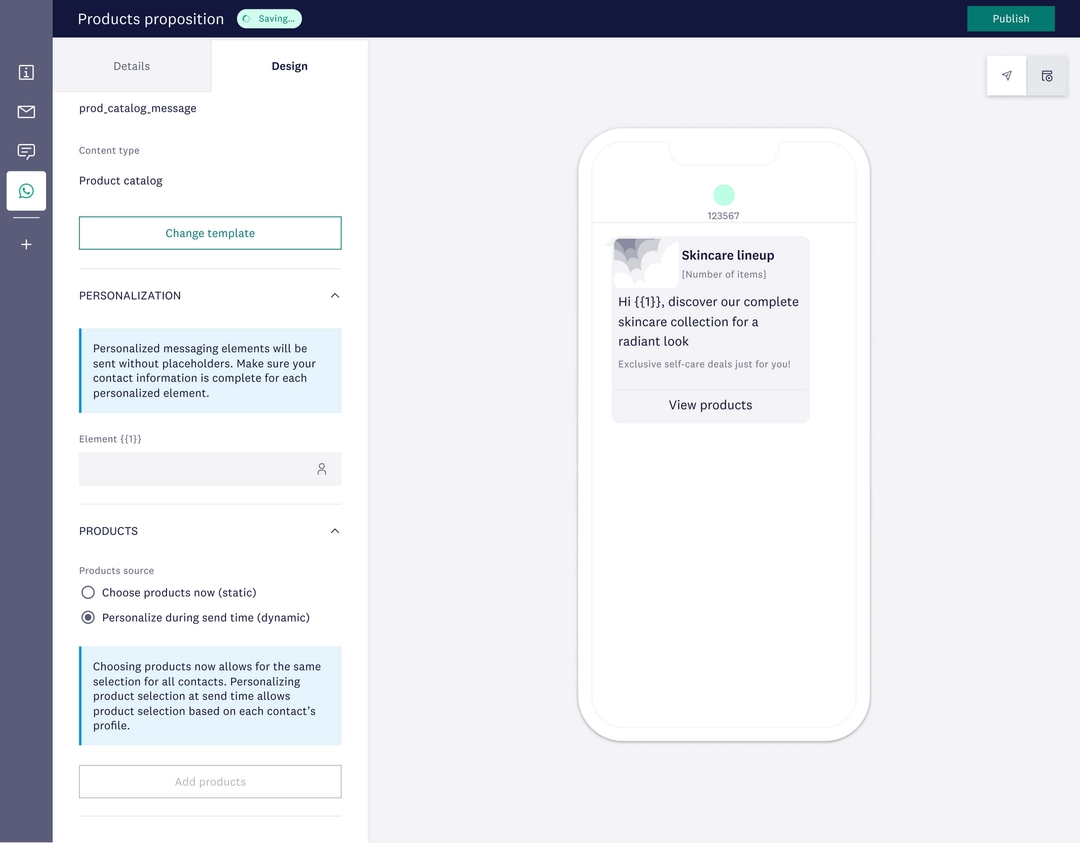
Task: Select 'Choose products now (static)' option
Action: click(x=88, y=592)
